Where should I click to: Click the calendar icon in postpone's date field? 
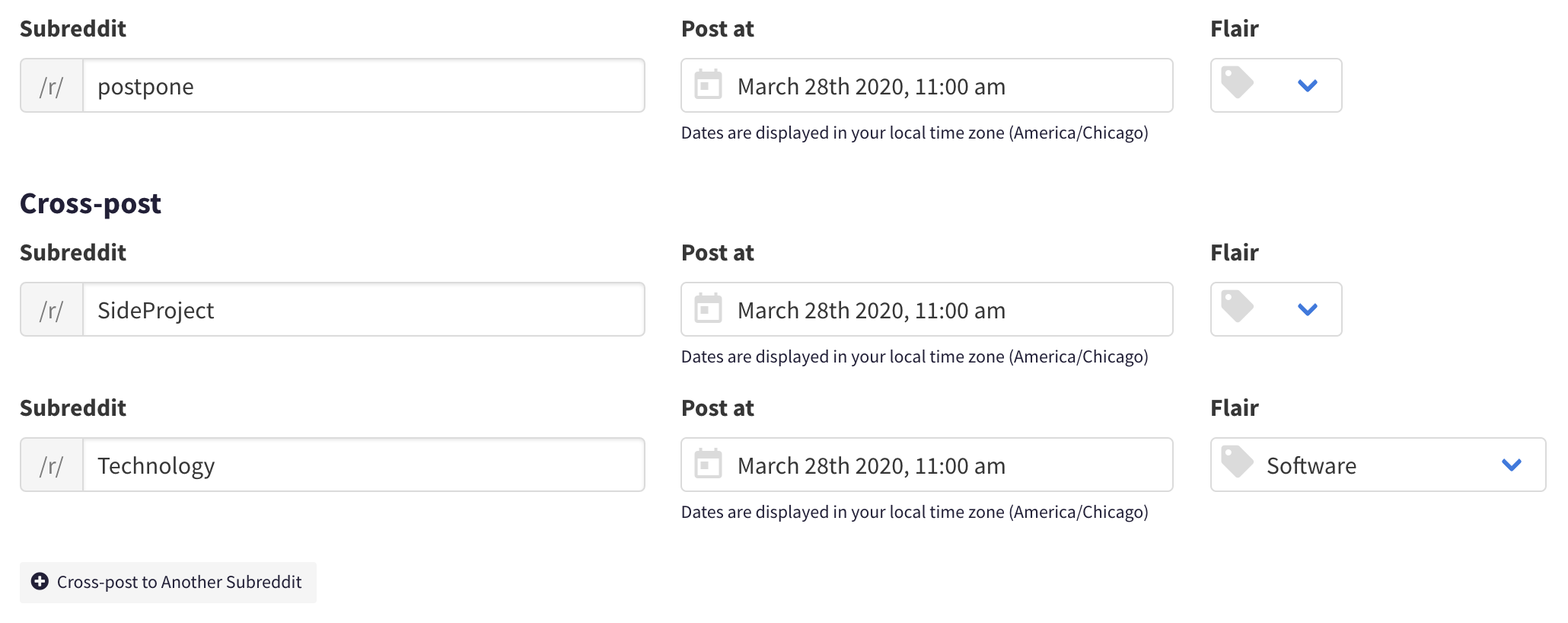click(708, 85)
